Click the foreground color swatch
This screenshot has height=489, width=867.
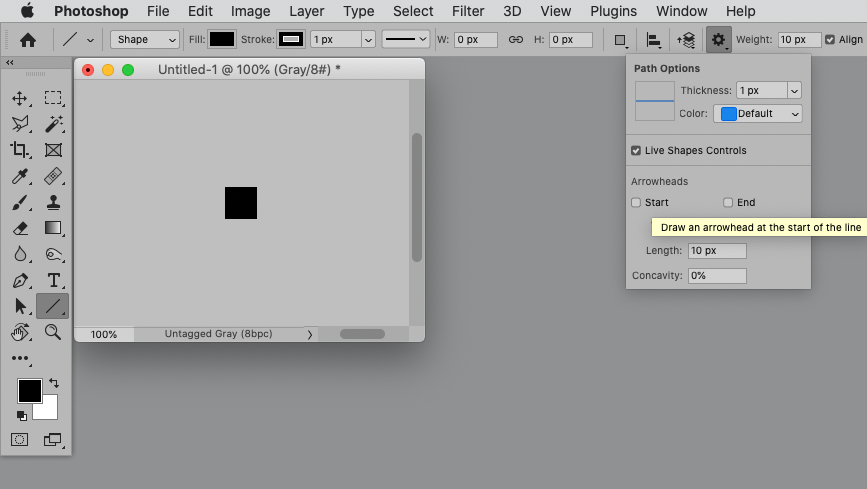pos(30,391)
